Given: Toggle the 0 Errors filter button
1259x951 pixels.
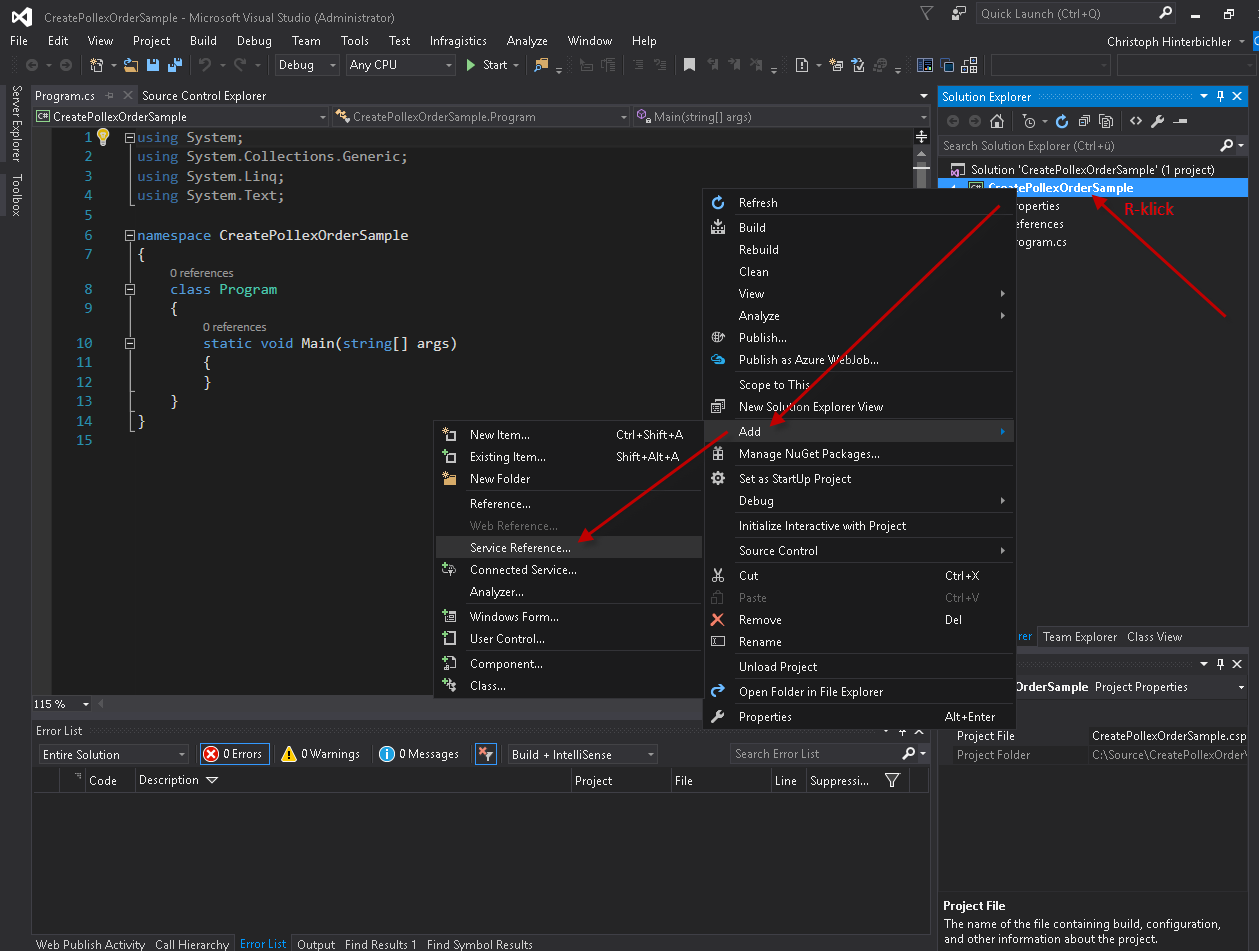Looking at the screenshot, I should (x=234, y=754).
